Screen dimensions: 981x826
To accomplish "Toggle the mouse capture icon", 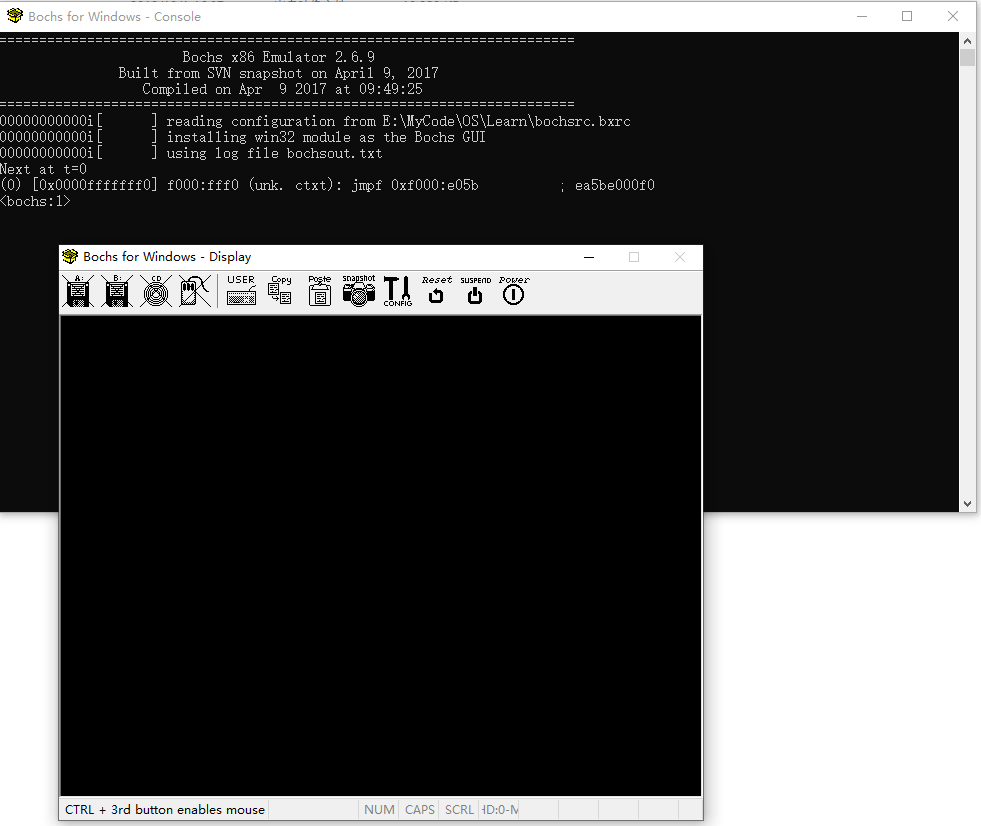I will click(x=195, y=291).
